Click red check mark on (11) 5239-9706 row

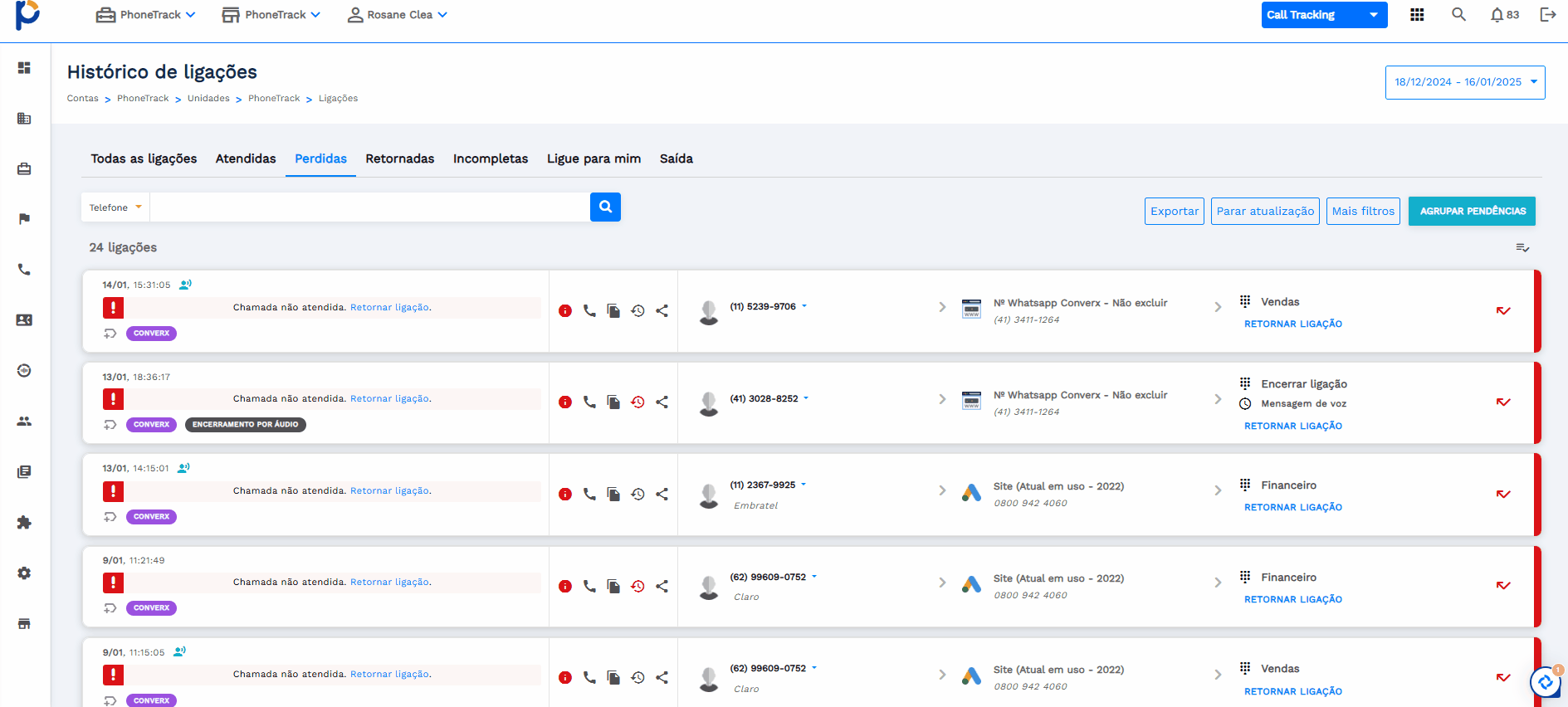1503,311
